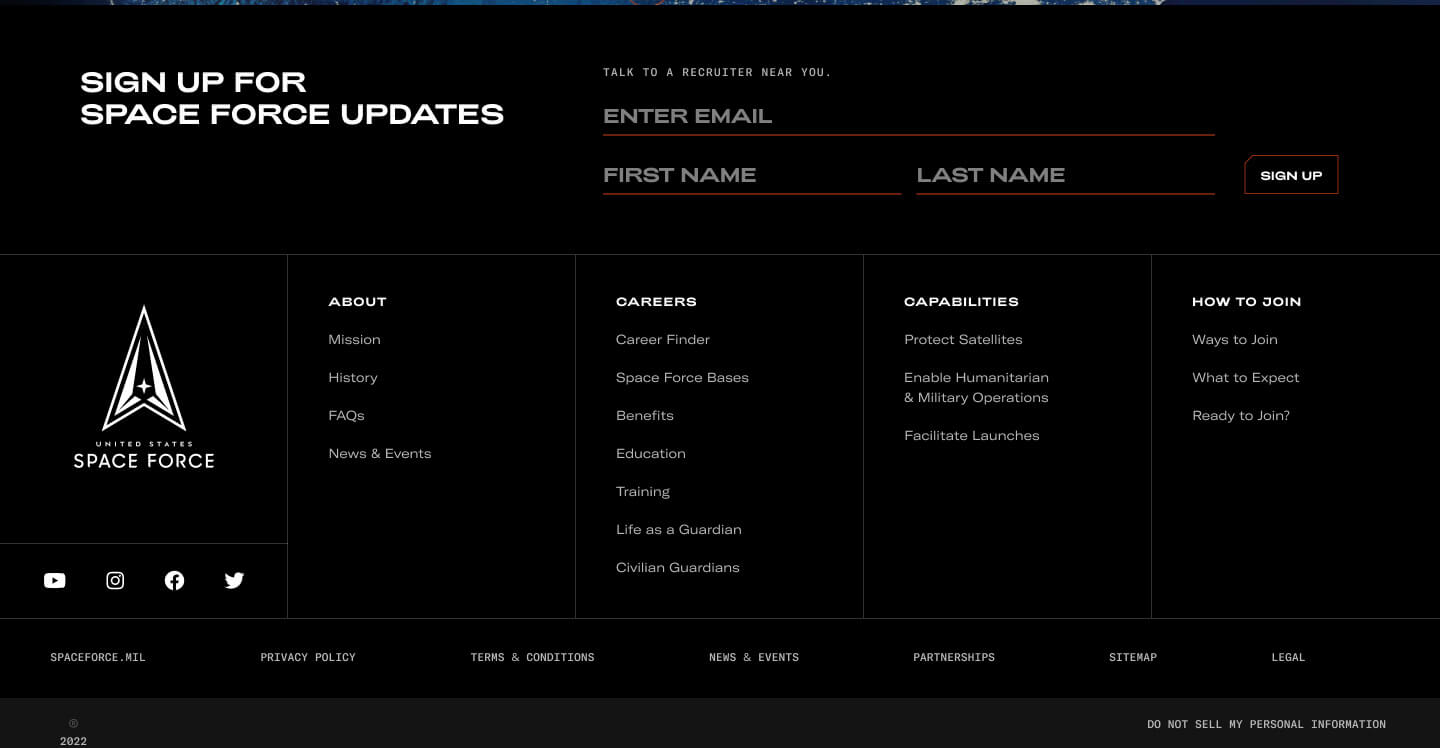Open the Protect Satellites link
The width and height of the screenshot is (1440, 748).
pyautogui.click(x=963, y=340)
